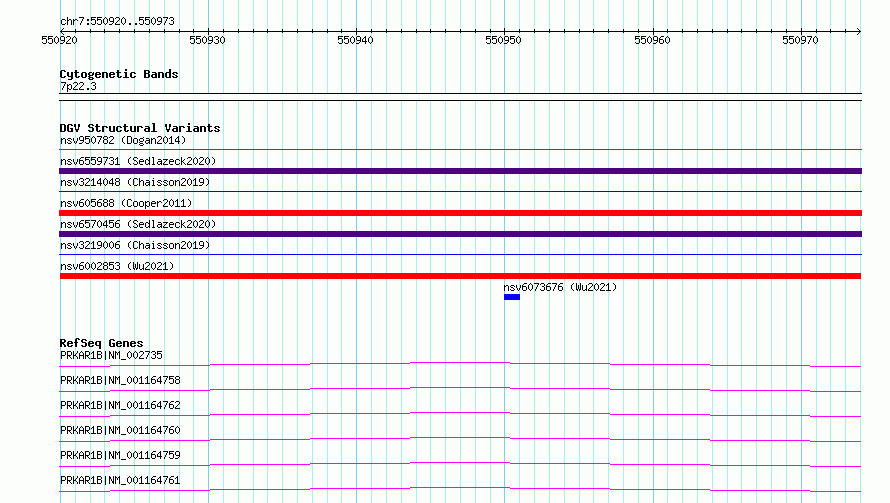This screenshot has width=890, height=503.
Task: Click the red bar of nsv6002853
Action: coord(460,276)
